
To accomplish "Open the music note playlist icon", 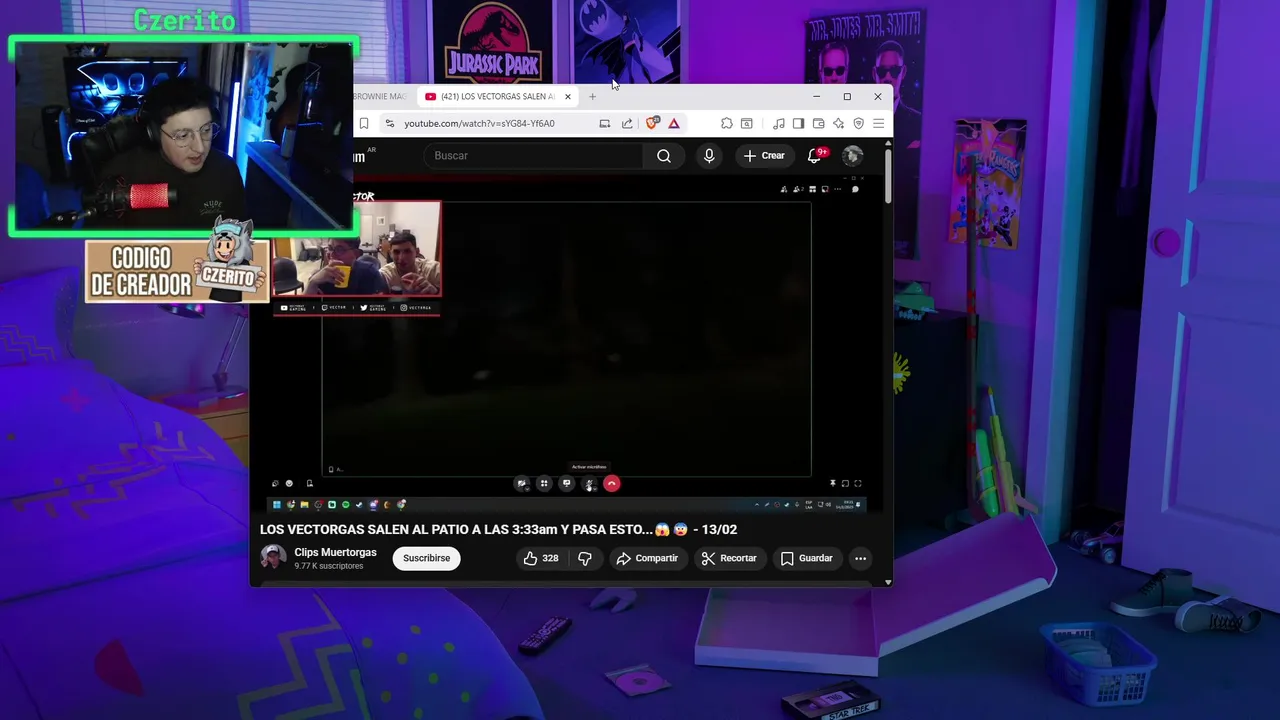I will click(x=779, y=124).
